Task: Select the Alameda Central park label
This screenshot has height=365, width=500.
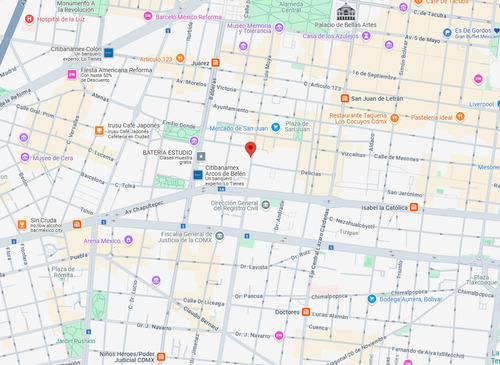Action: (x=291, y=7)
